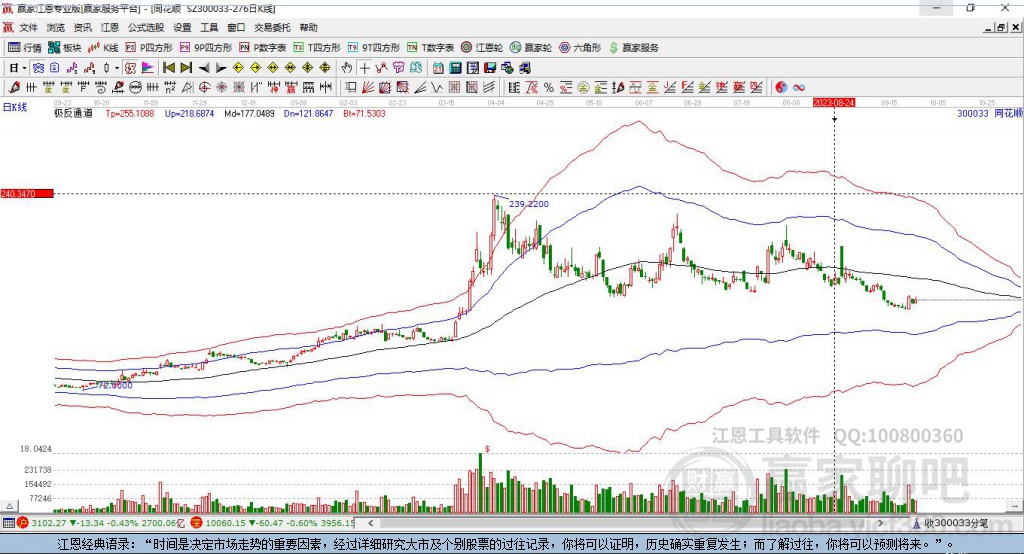Select the red pencil drawing tool
The height and width of the screenshot is (554, 1024).
coord(14,87)
